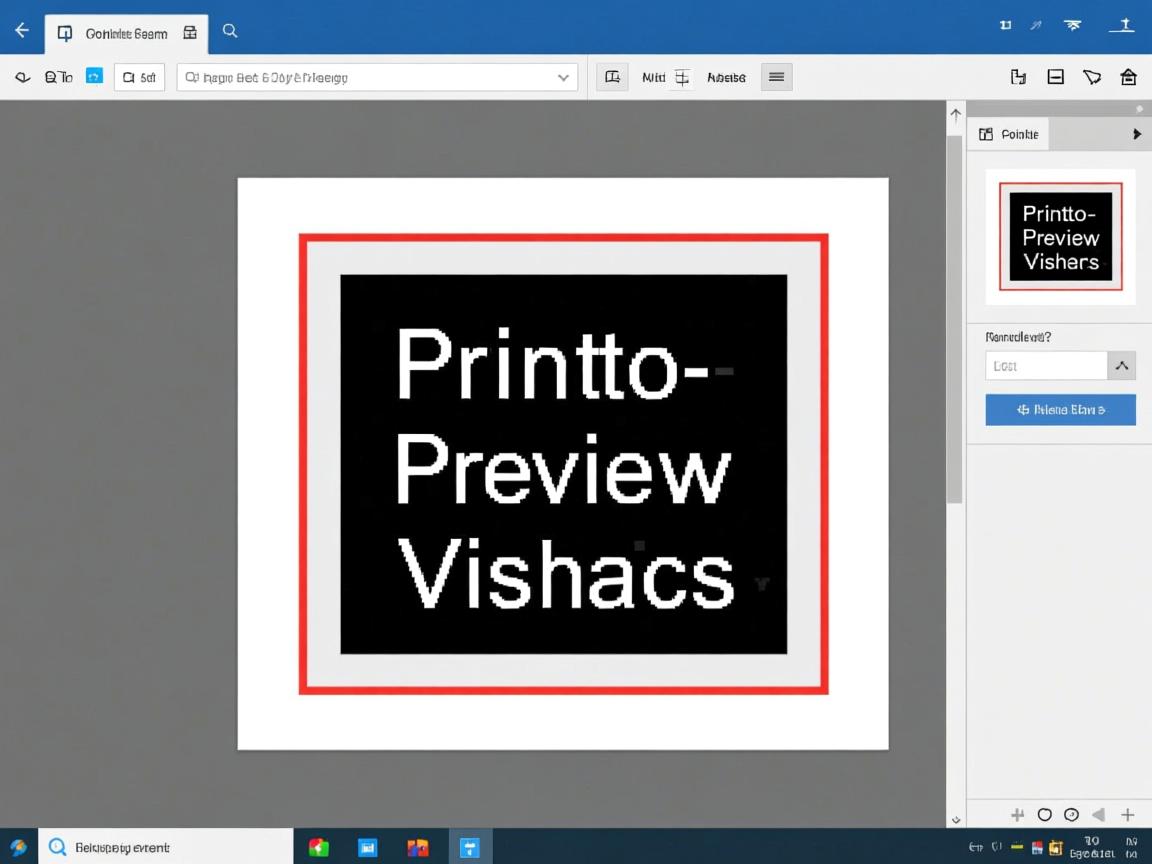Viewport: 1152px width, 864px height.
Task: Click the Windows taskbar search box
Action: click(x=166, y=847)
